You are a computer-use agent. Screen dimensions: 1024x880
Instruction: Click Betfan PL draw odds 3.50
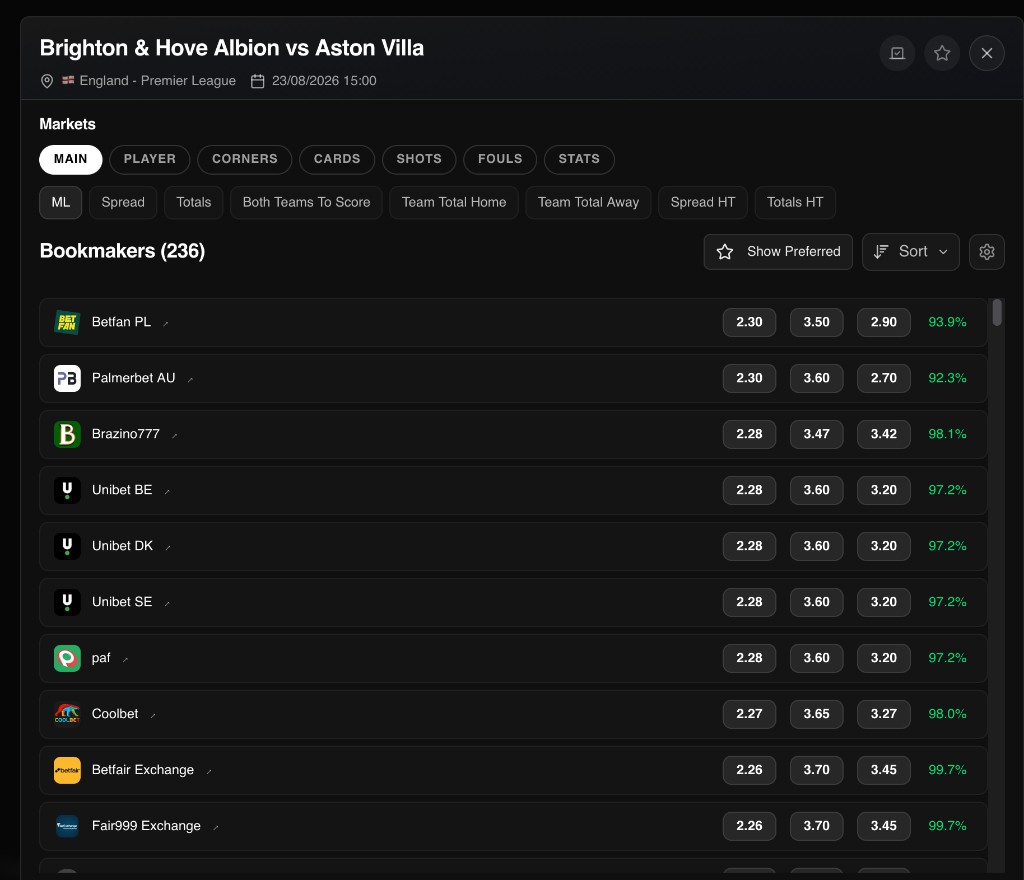816,322
